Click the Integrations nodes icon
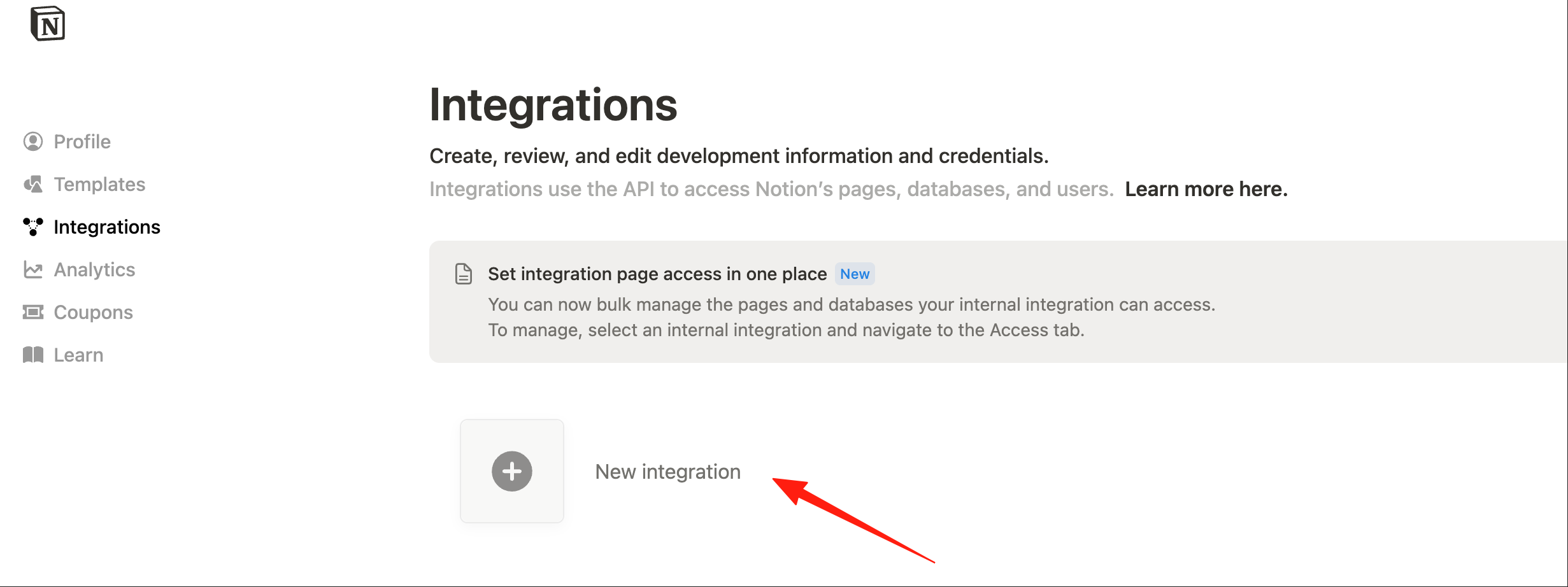Screen dimensions: 1568x587 (x=33, y=227)
